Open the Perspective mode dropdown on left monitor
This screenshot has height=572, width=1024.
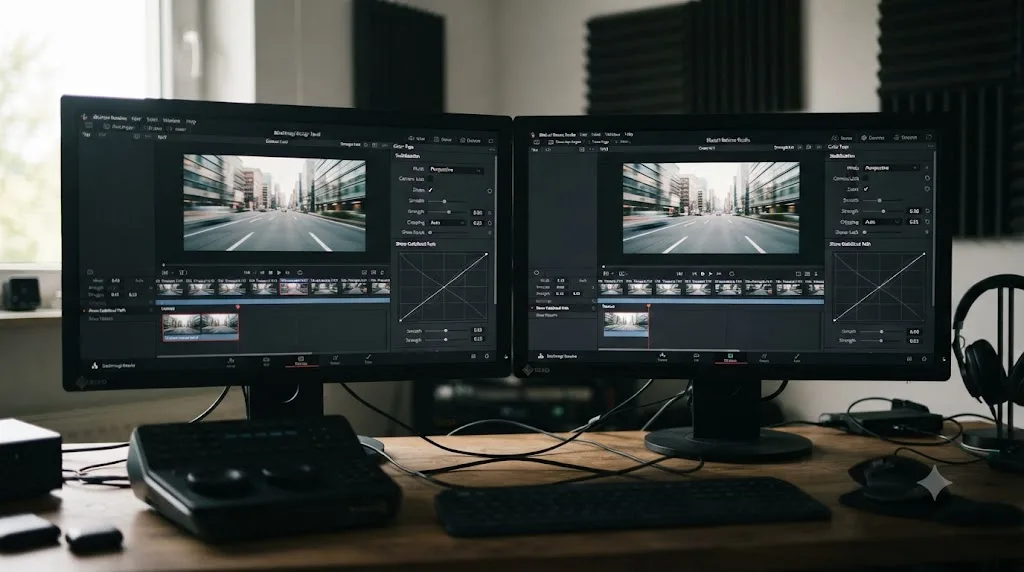[x=456, y=170]
